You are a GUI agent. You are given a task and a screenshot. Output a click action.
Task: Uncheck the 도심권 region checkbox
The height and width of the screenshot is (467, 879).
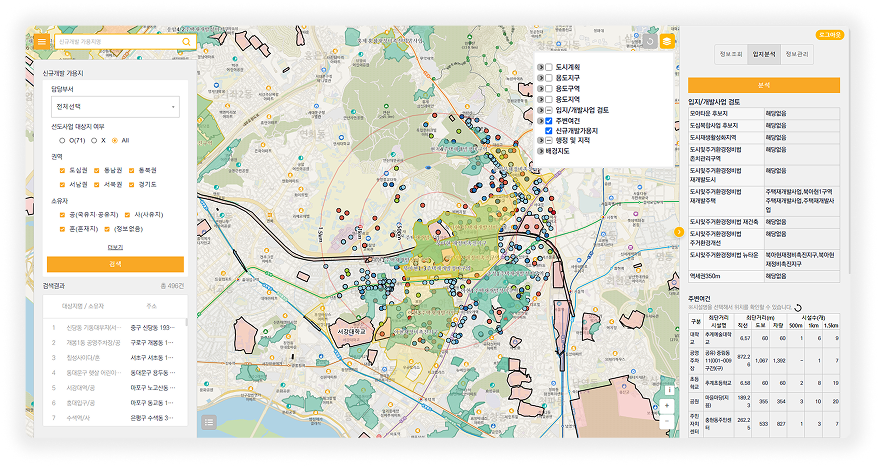tap(62, 170)
